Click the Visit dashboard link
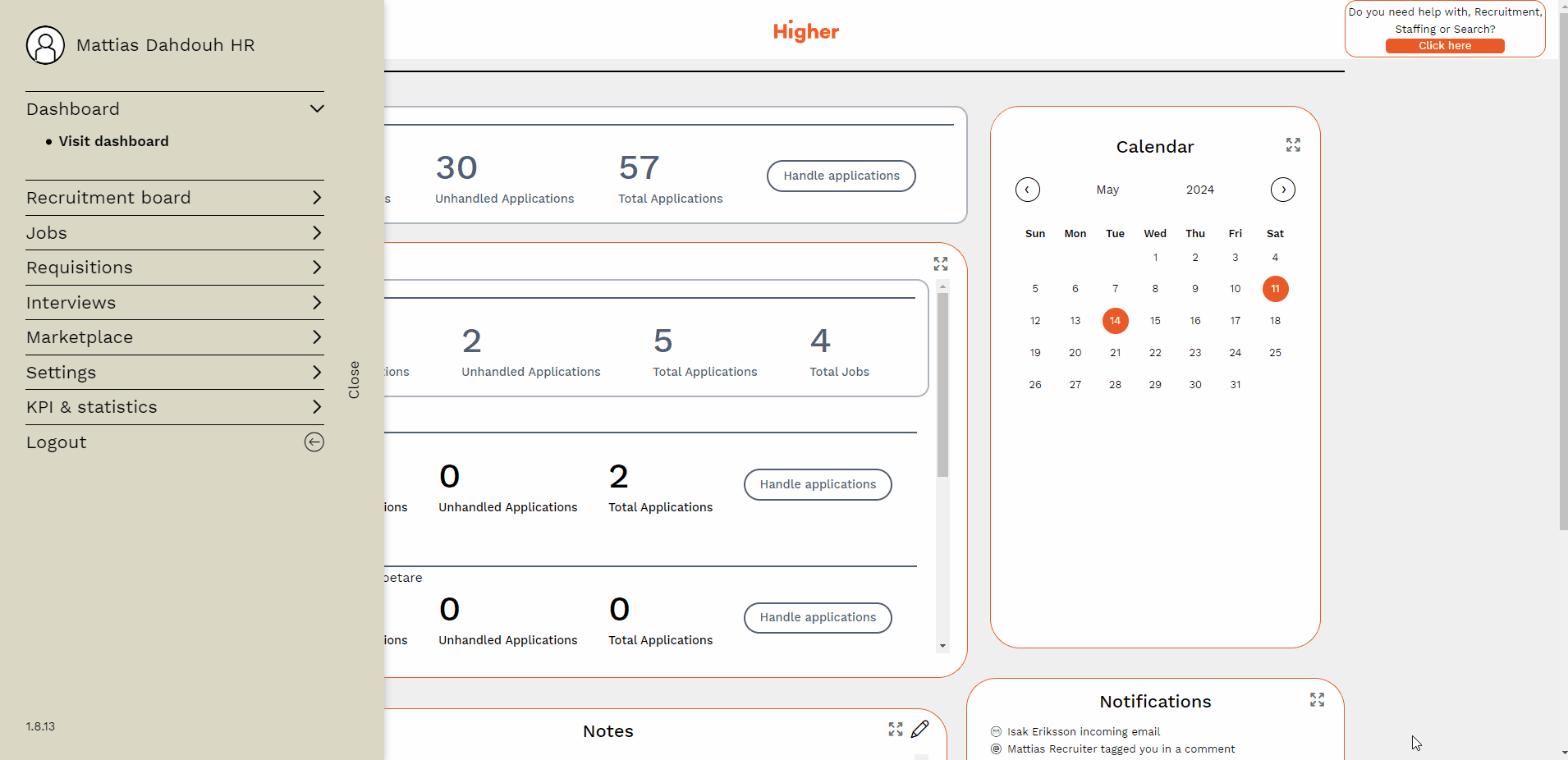This screenshot has width=1568, height=760. (113, 141)
